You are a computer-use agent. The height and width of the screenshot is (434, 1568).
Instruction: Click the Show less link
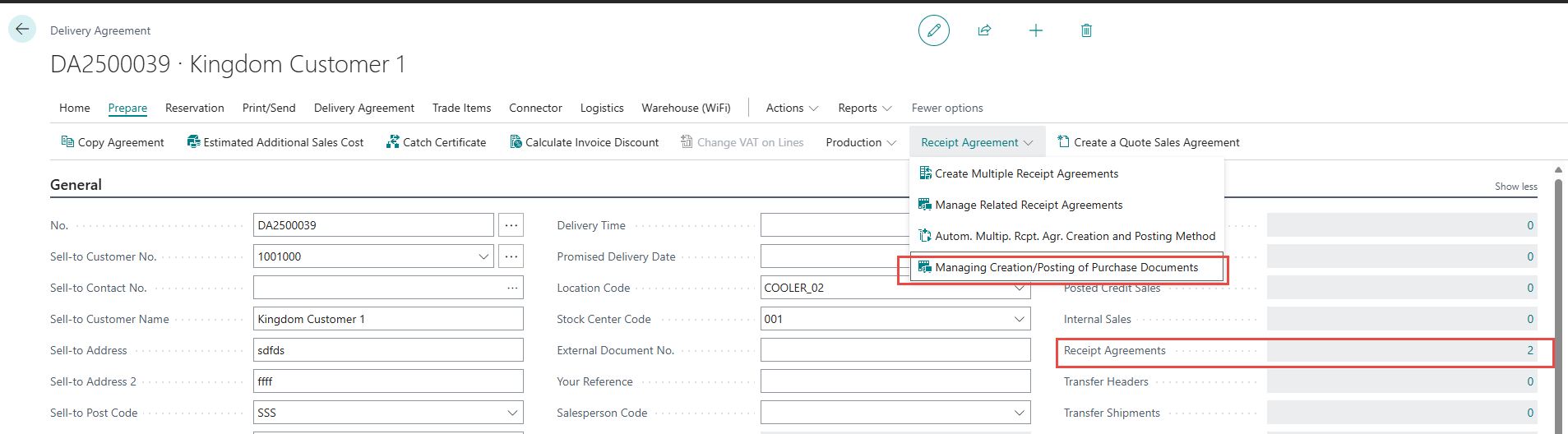point(1515,187)
